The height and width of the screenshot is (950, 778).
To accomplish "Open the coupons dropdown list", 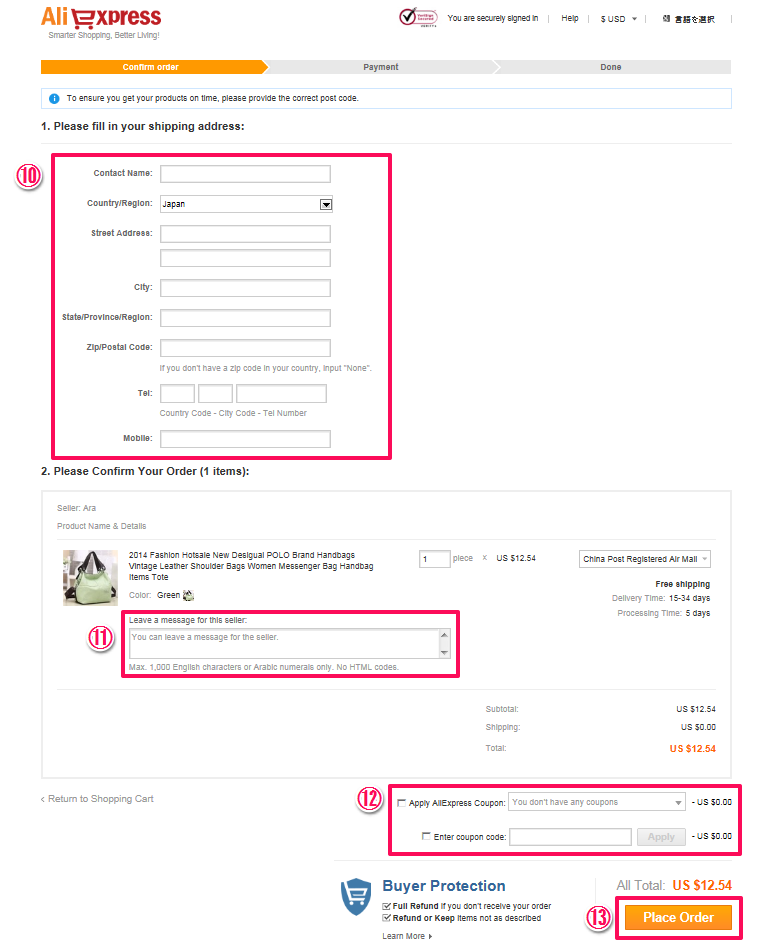I will [597, 802].
